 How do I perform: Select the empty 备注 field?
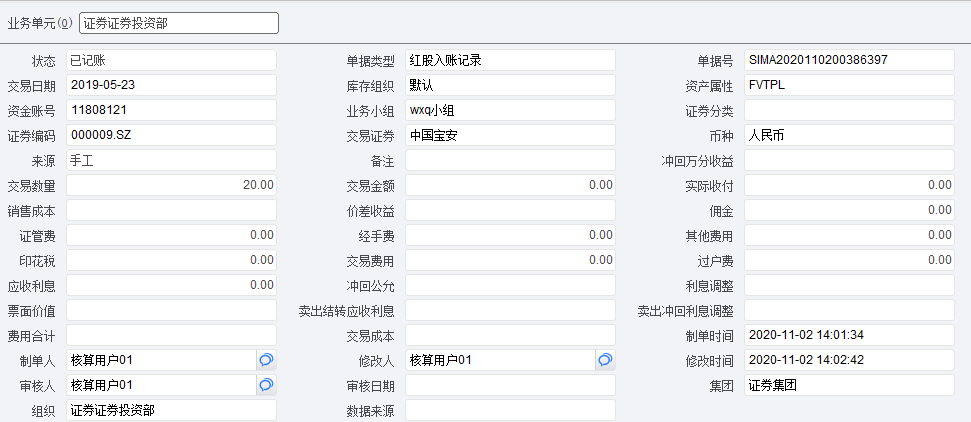(x=509, y=160)
